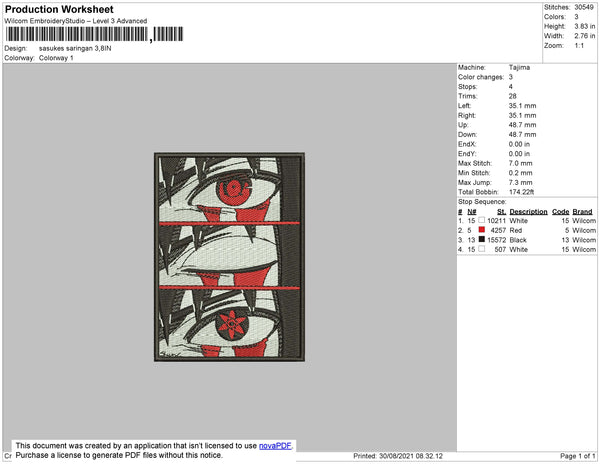
Task: Click the stitch count 15572 in stop 3
Action: point(496,240)
